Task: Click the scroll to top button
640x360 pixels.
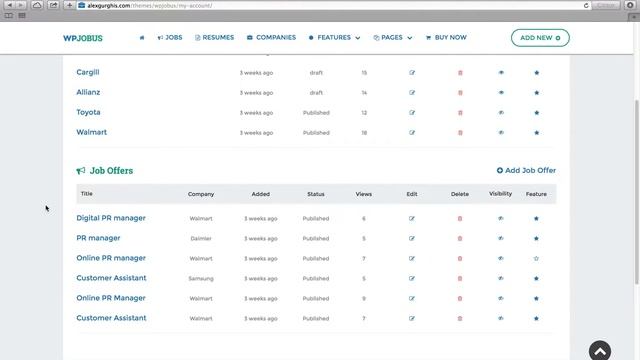Action: click(600, 350)
